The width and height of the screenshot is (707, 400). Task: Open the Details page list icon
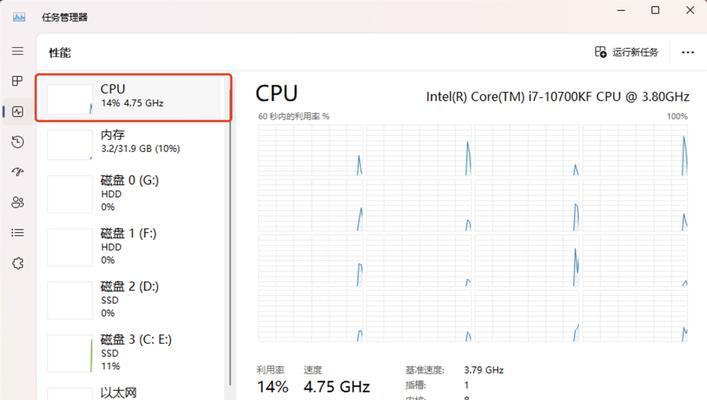pyautogui.click(x=18, y=233)
